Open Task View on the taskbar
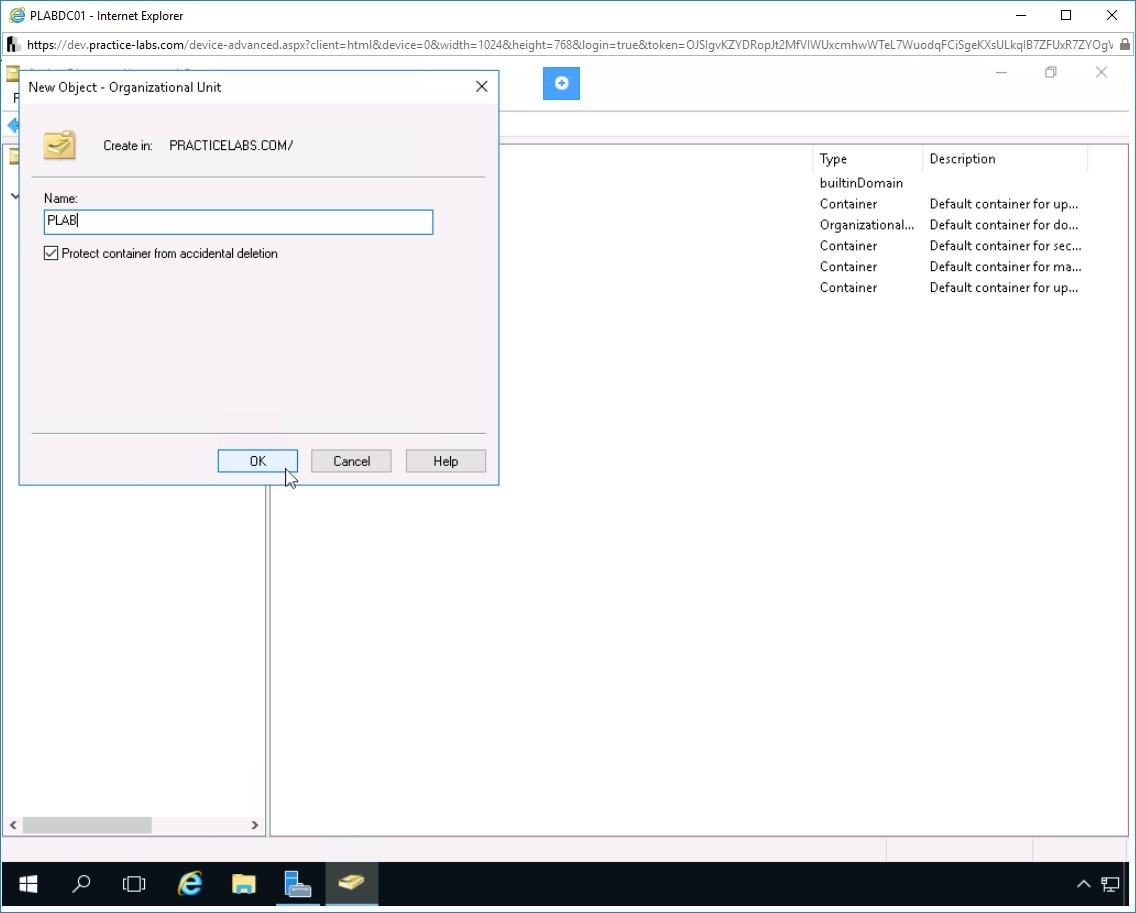 [134, 884]
